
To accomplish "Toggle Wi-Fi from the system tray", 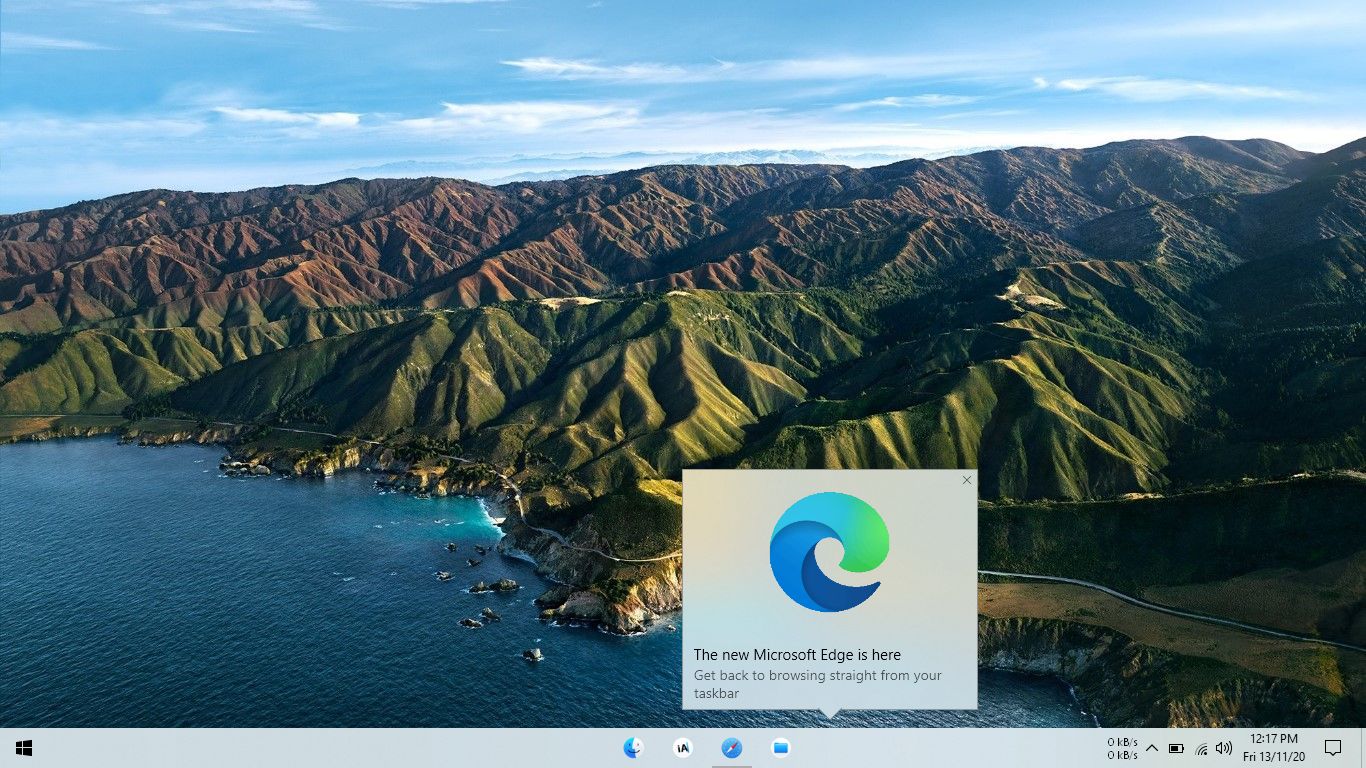I will (1200, 748).
